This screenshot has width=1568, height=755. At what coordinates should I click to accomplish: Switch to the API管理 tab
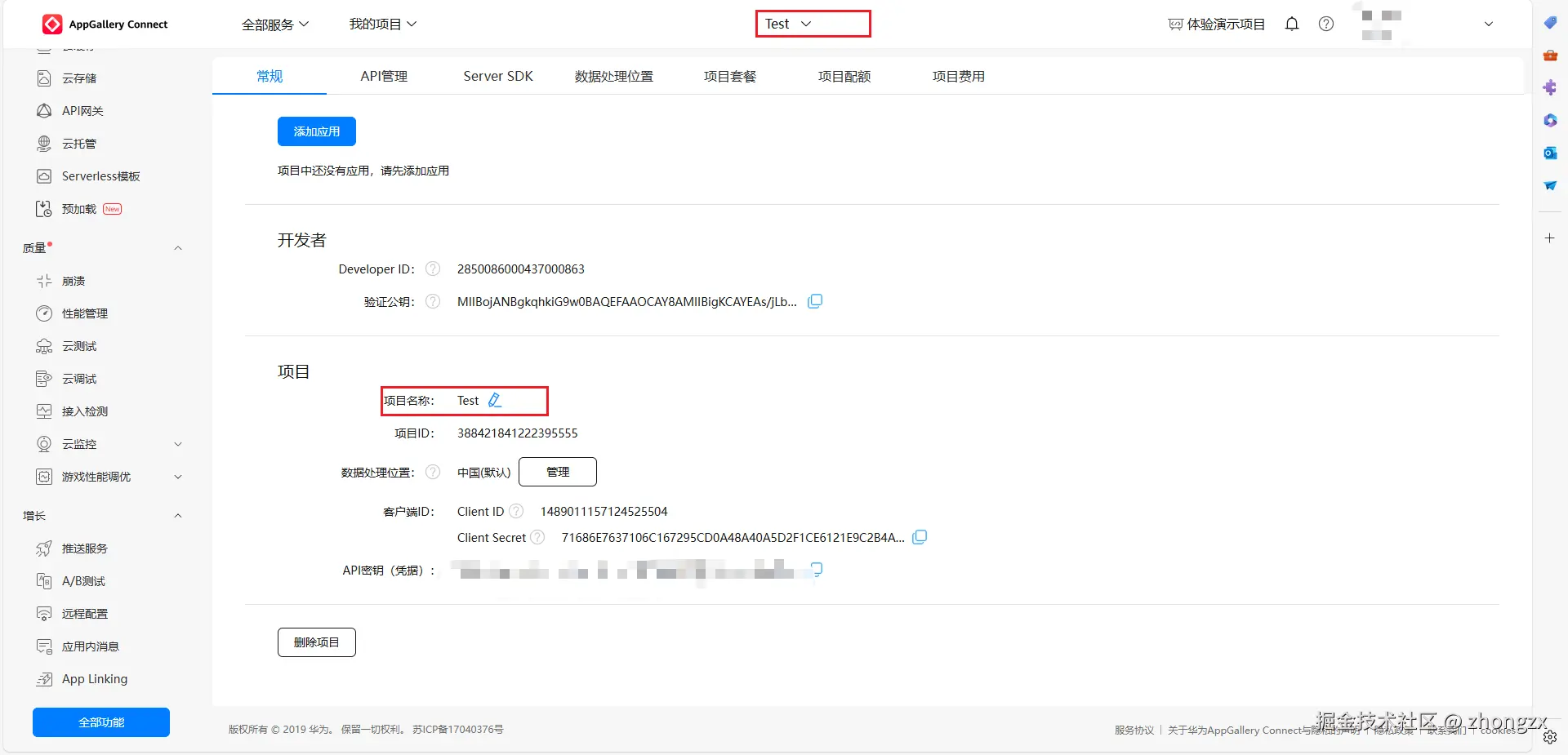pos(384,76)
